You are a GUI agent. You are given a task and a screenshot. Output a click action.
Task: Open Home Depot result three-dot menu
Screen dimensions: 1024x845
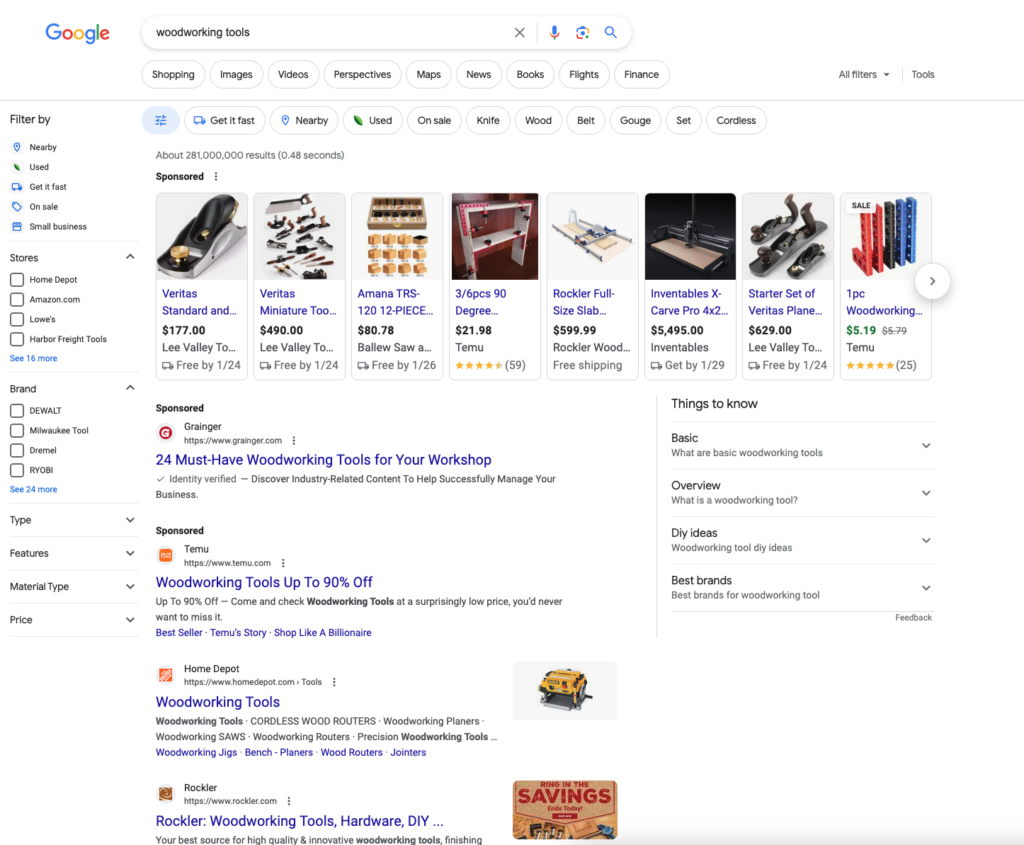tap(334, 682)
